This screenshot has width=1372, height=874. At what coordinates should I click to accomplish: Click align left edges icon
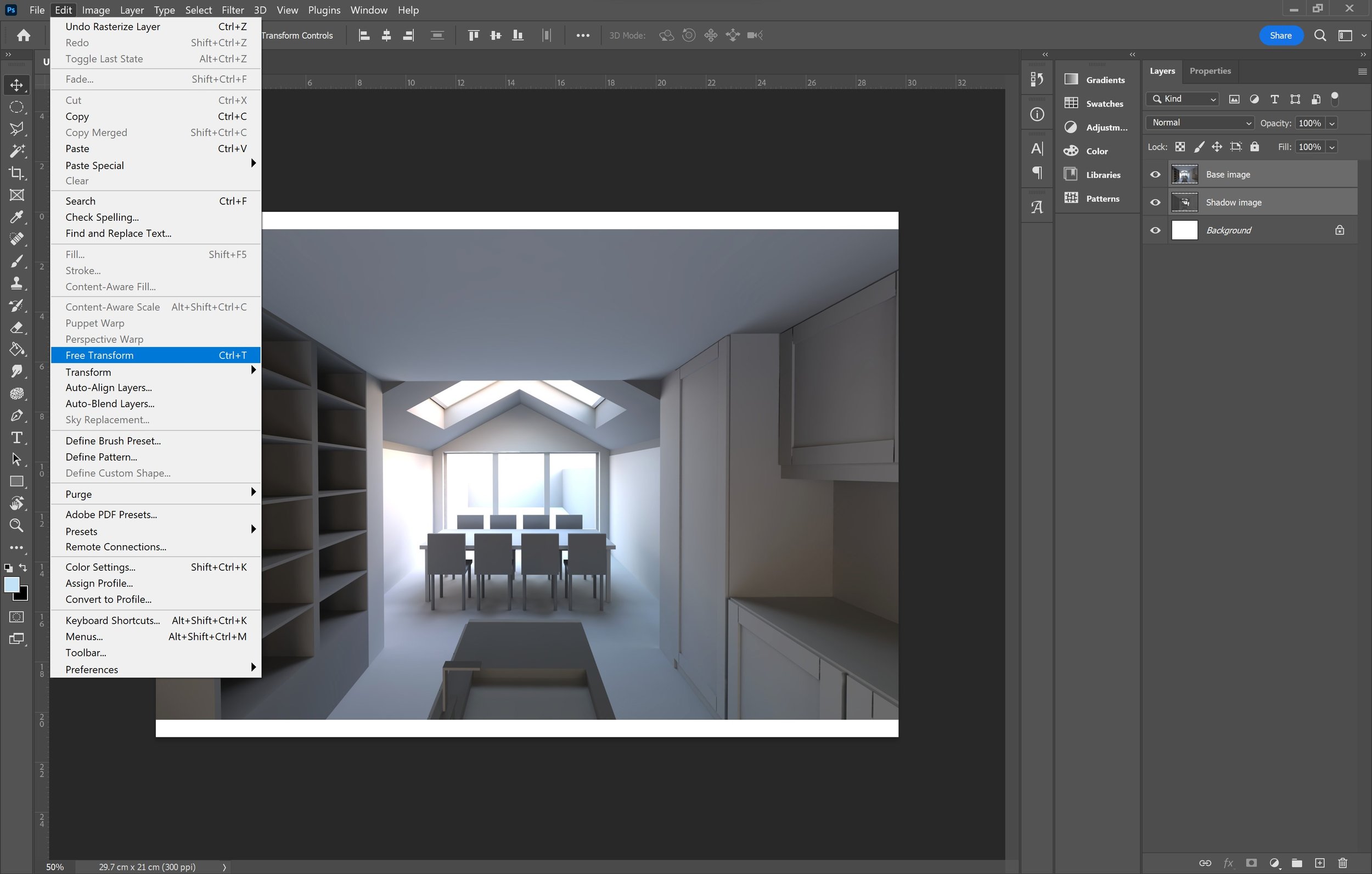coord(364,35)
